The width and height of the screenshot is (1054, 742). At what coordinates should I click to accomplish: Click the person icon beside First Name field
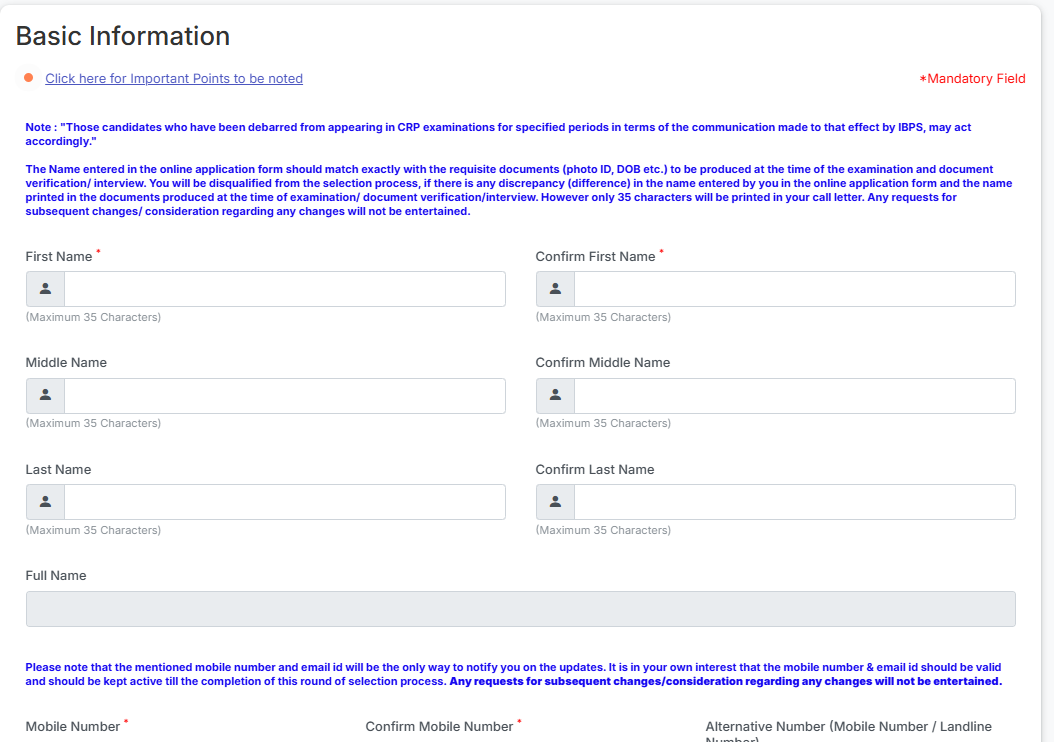(x=45, y=289)
